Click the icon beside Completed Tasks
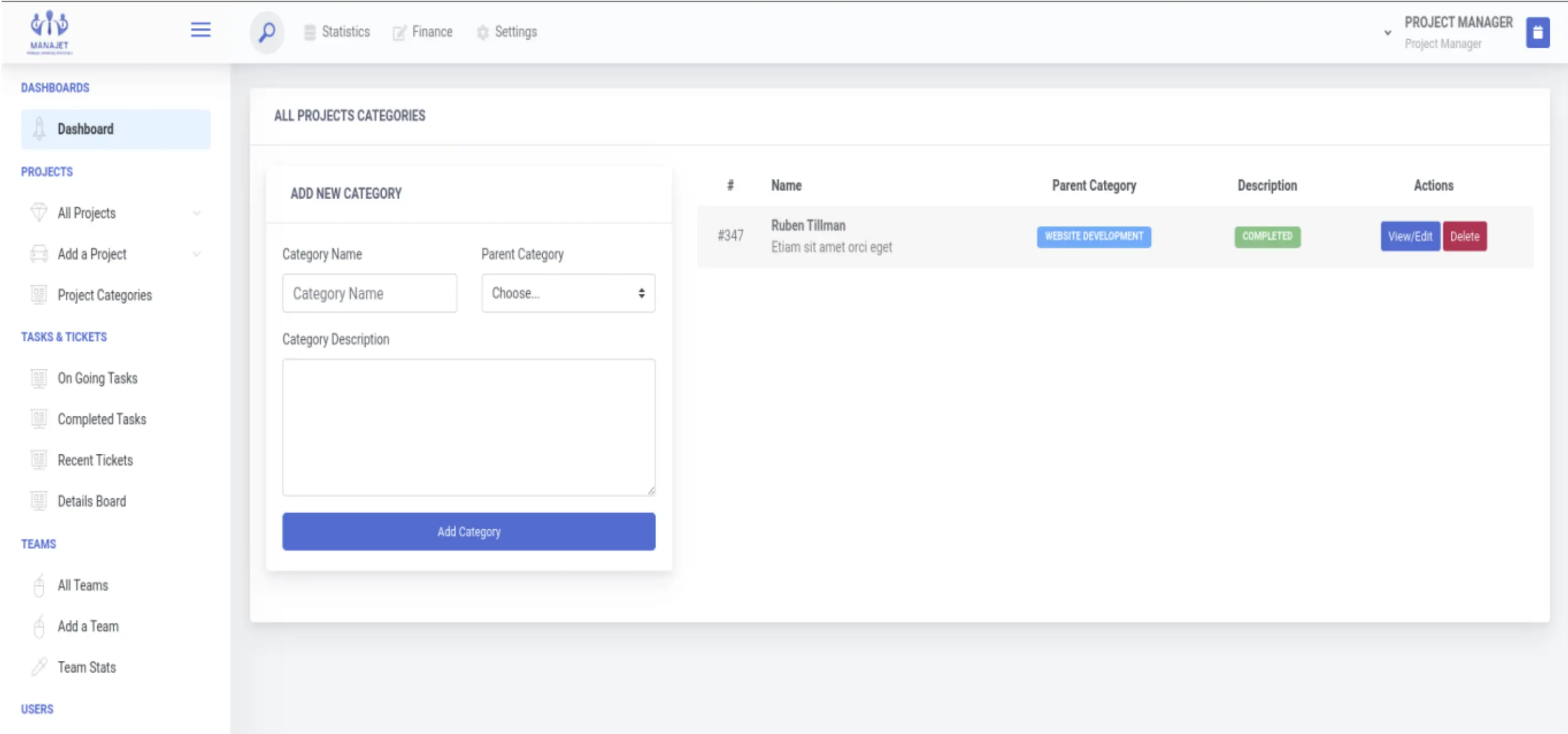Viewport: 1568px width, 734px height. (39, 419)
